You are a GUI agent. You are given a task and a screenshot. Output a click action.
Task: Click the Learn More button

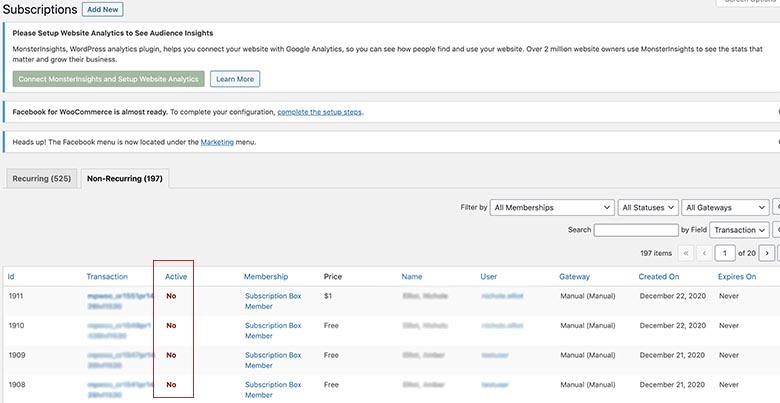(235, 79)
